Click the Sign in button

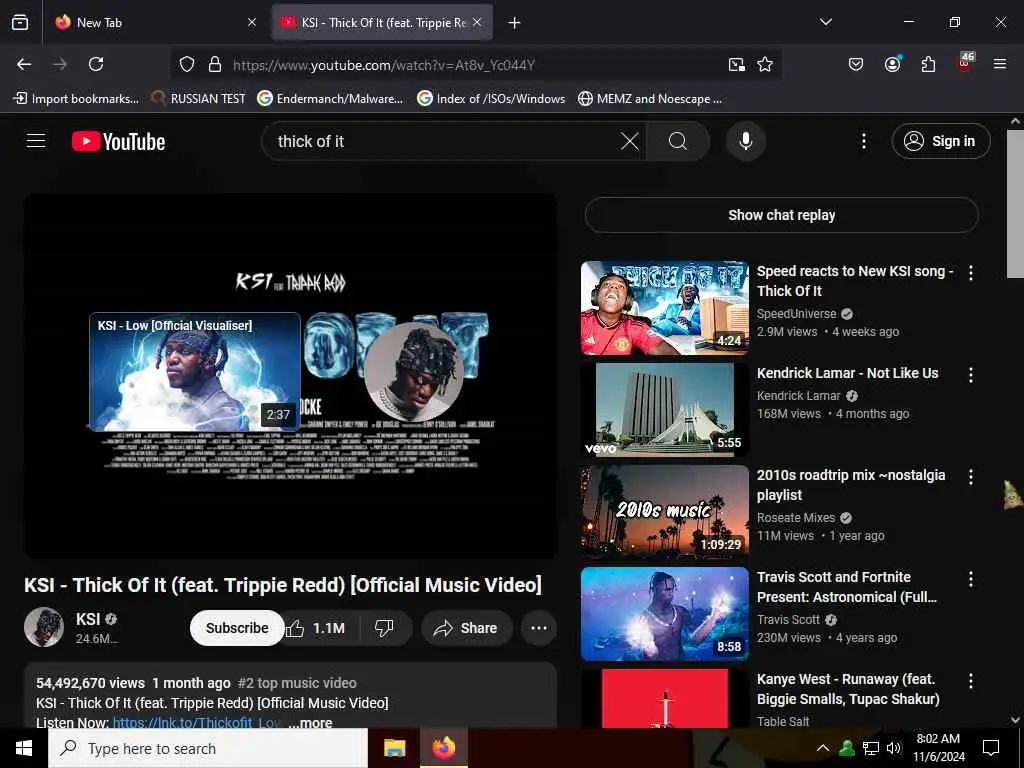pyautogui.click(x=940, y=141)
